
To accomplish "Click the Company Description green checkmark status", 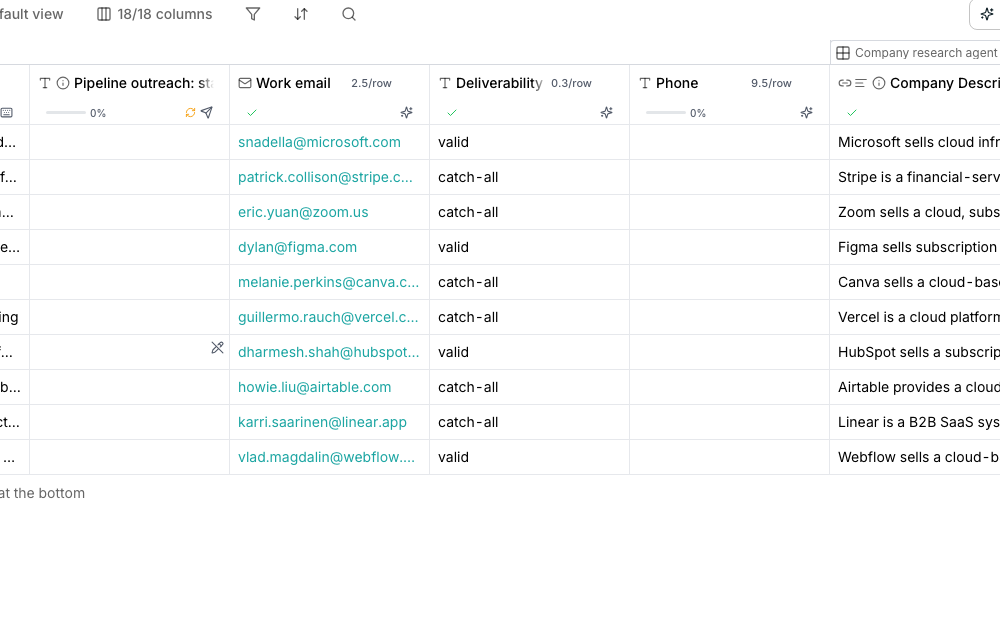I will 852,113.
